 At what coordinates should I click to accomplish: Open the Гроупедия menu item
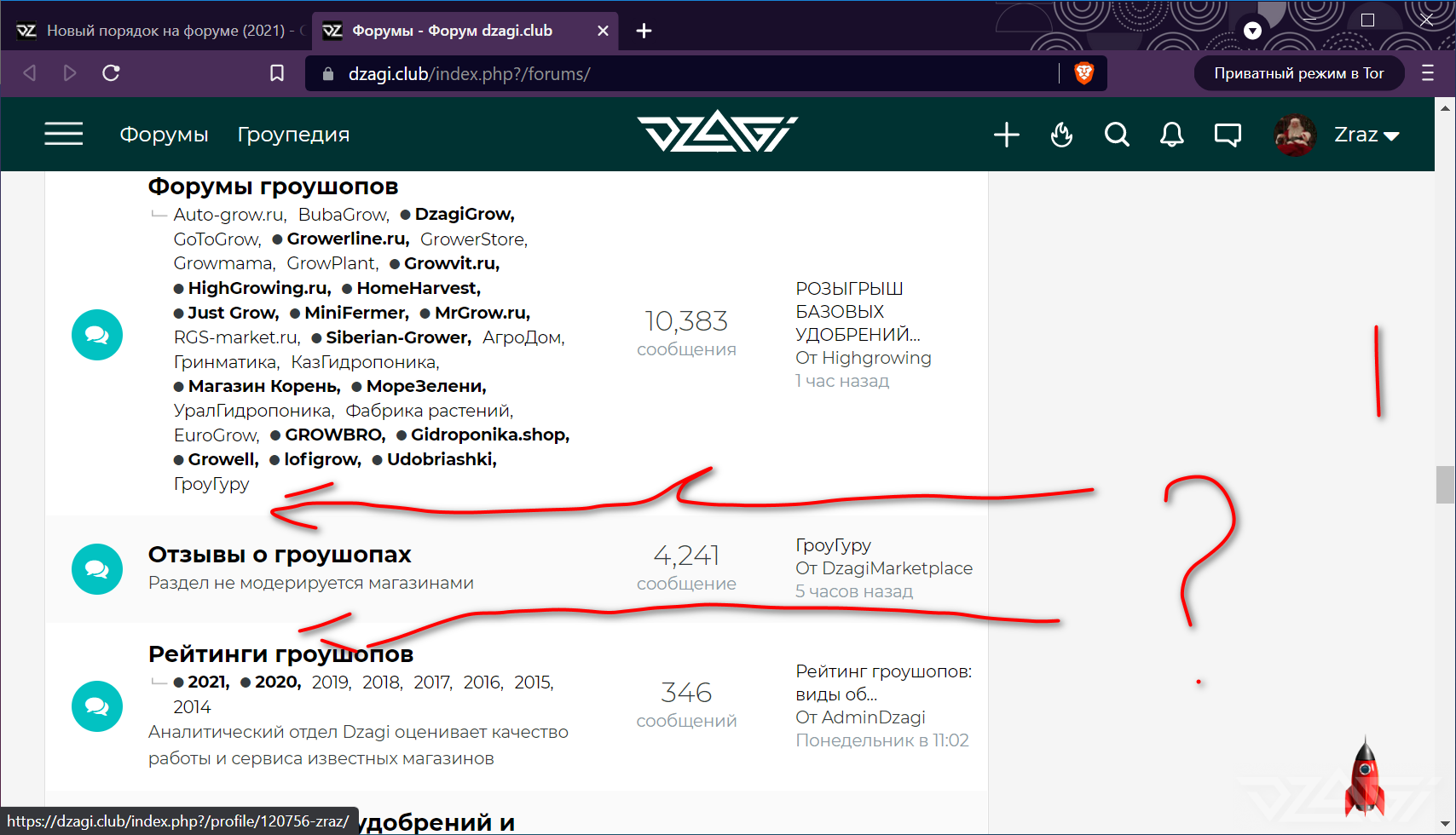tap(293, 135)
